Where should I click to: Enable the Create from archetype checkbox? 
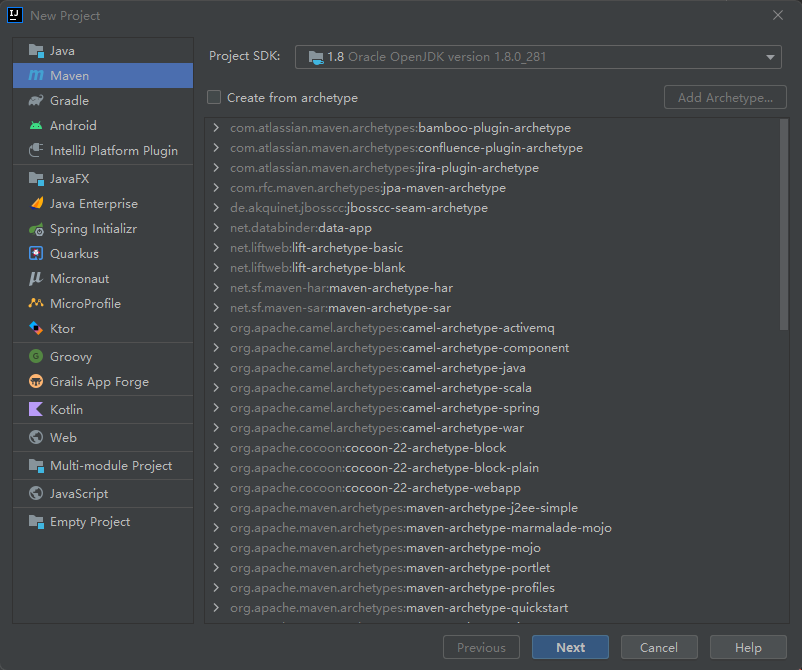214,98
